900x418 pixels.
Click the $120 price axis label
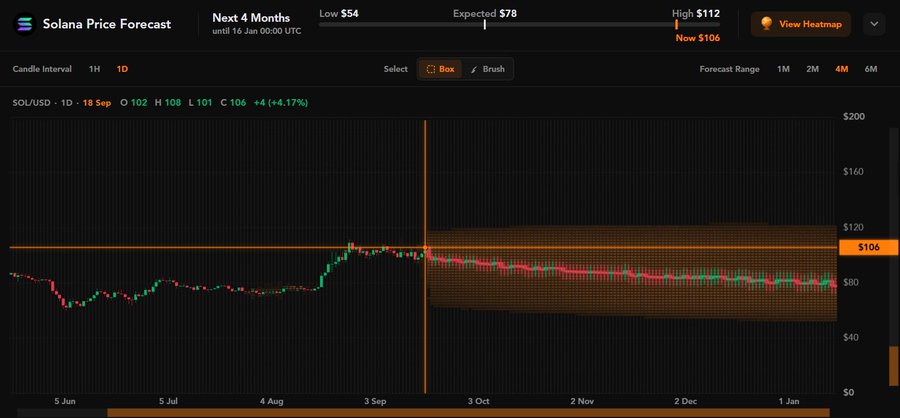tap(854, 227)
